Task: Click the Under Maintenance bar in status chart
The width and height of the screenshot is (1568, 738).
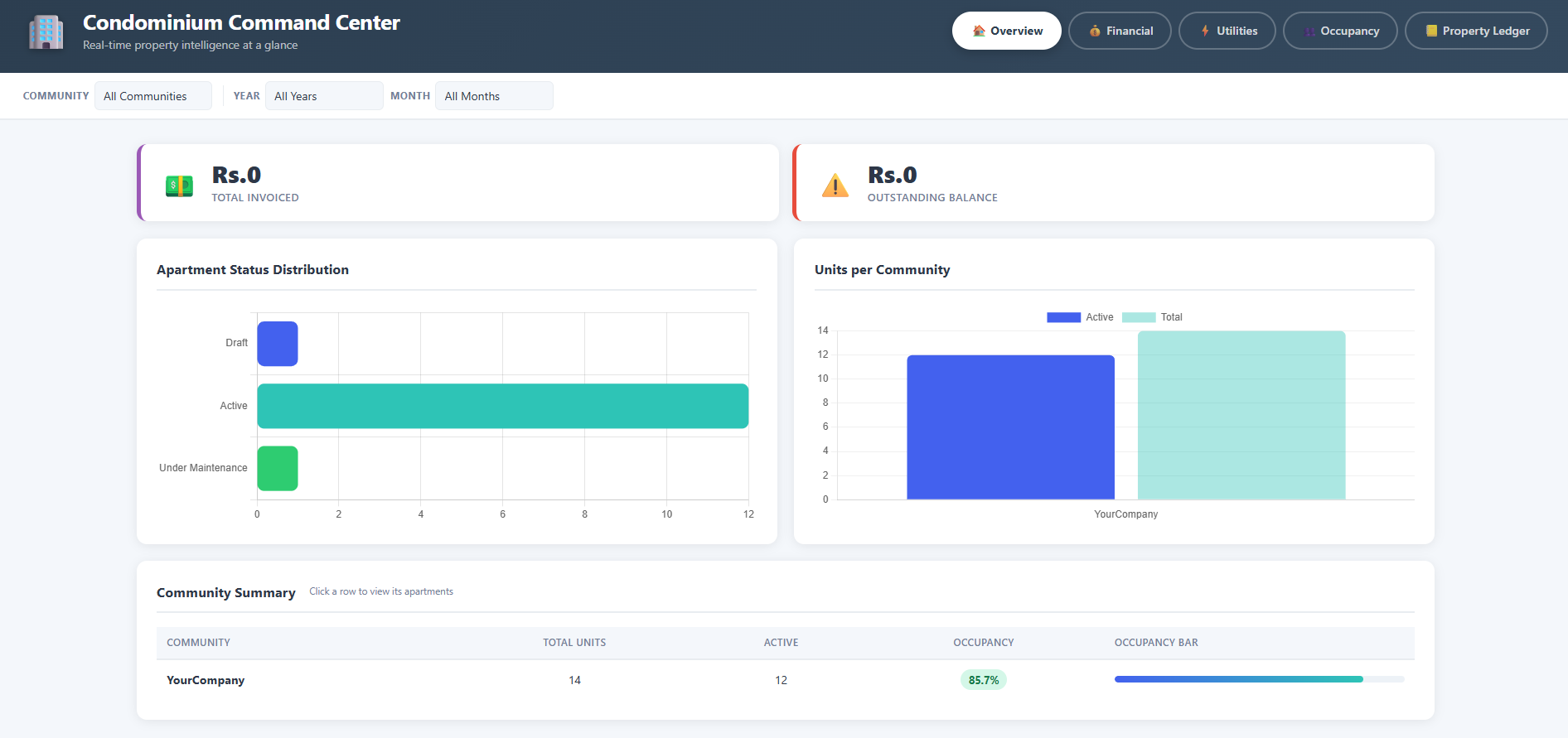Action: click(278, 469)
